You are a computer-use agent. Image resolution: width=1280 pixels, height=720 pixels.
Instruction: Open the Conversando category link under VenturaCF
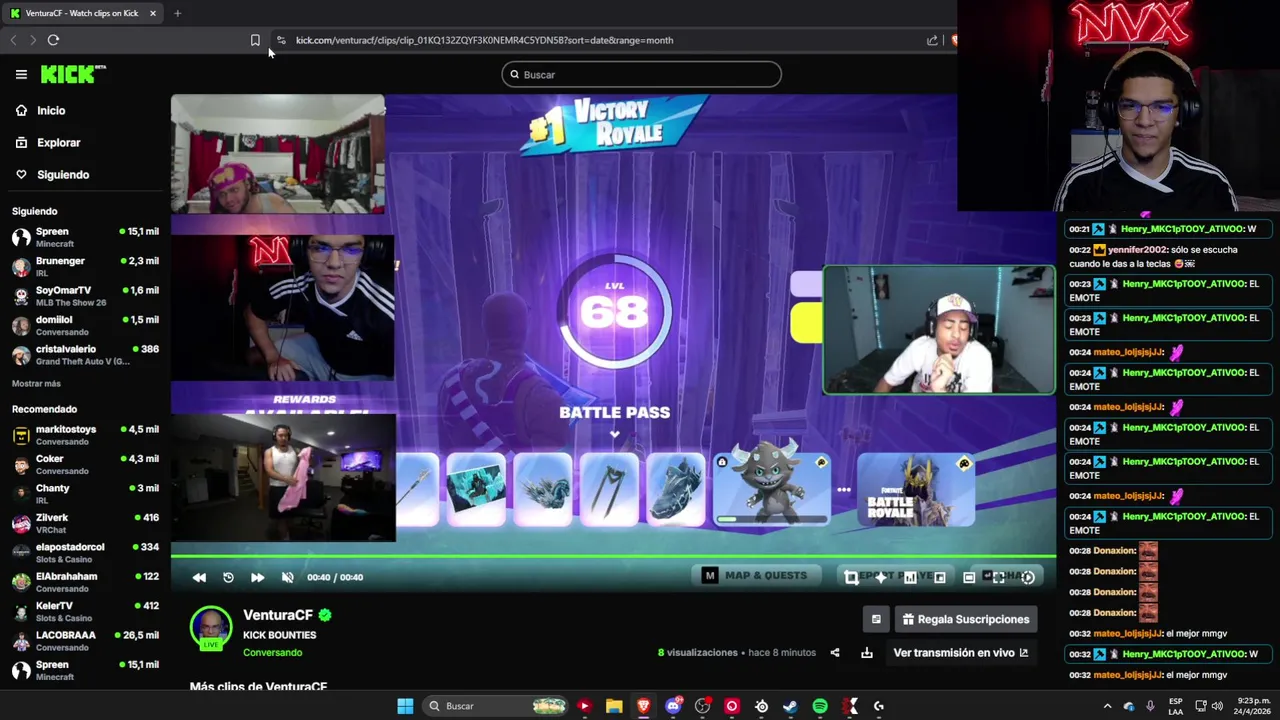[x=272, y=652]
